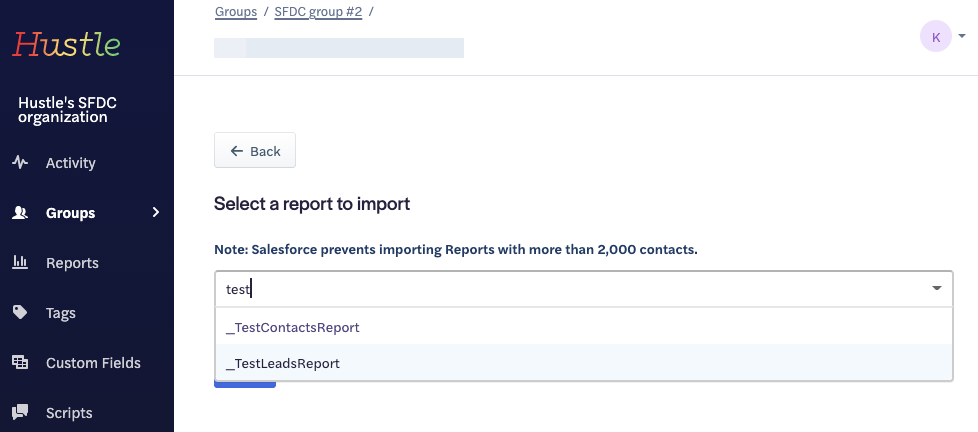Viewport: 978px width, 432px height.
Task: Click the Salesforce 2,000 contacts note
Action: pyautogui.click(x=456, y=249)
